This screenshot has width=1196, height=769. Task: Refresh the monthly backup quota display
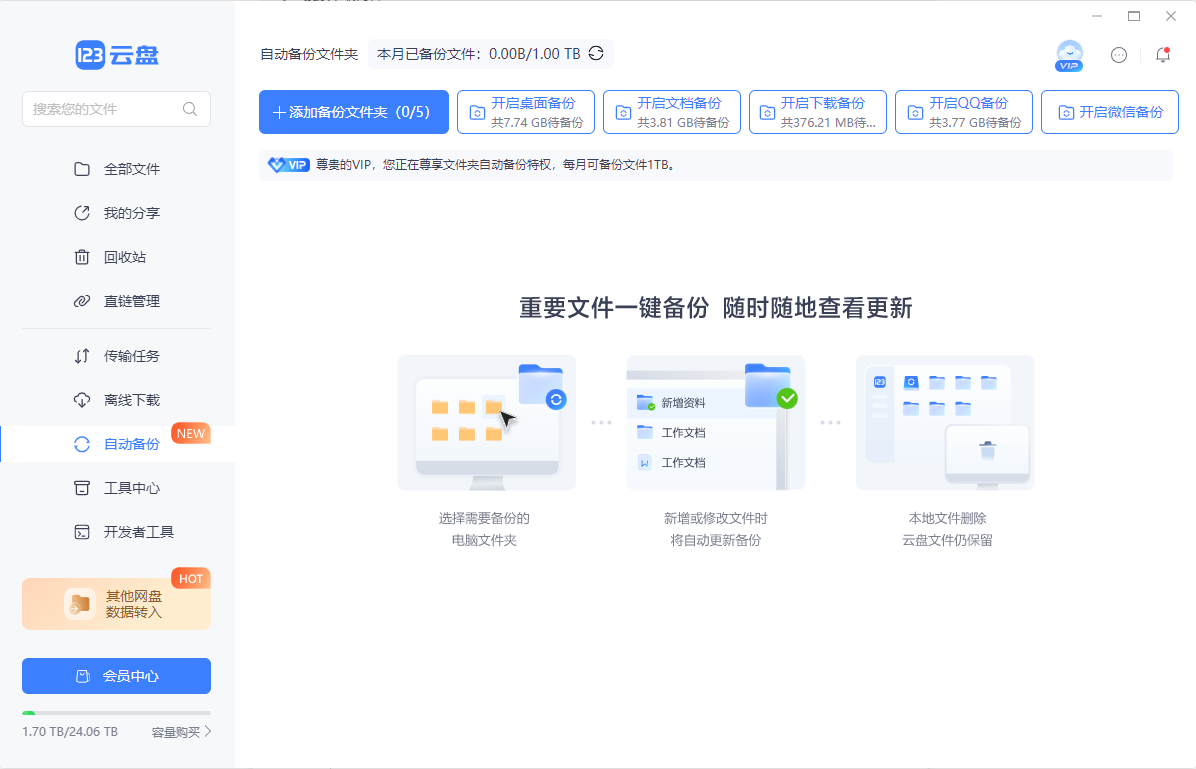coord(596,54)
